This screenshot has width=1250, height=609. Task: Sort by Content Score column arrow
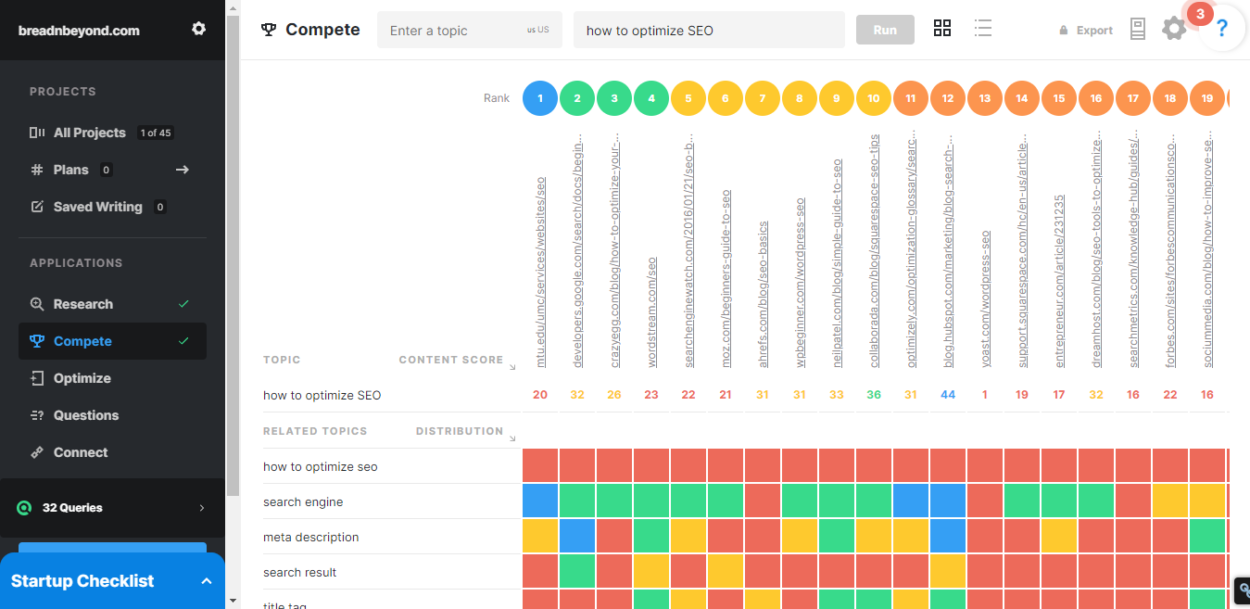pos(512,366)
